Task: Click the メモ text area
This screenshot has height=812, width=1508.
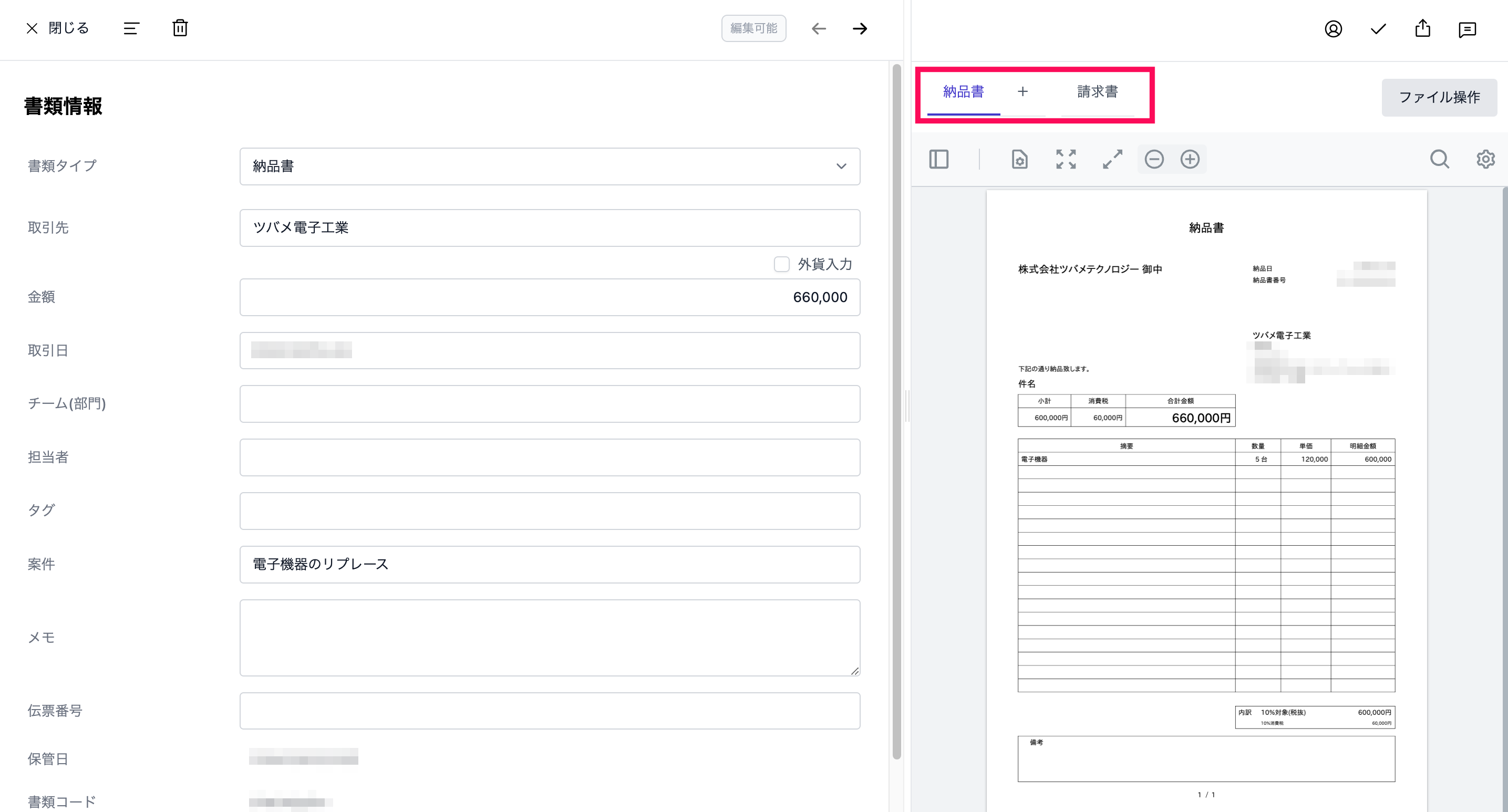Action: pos(550,638)
